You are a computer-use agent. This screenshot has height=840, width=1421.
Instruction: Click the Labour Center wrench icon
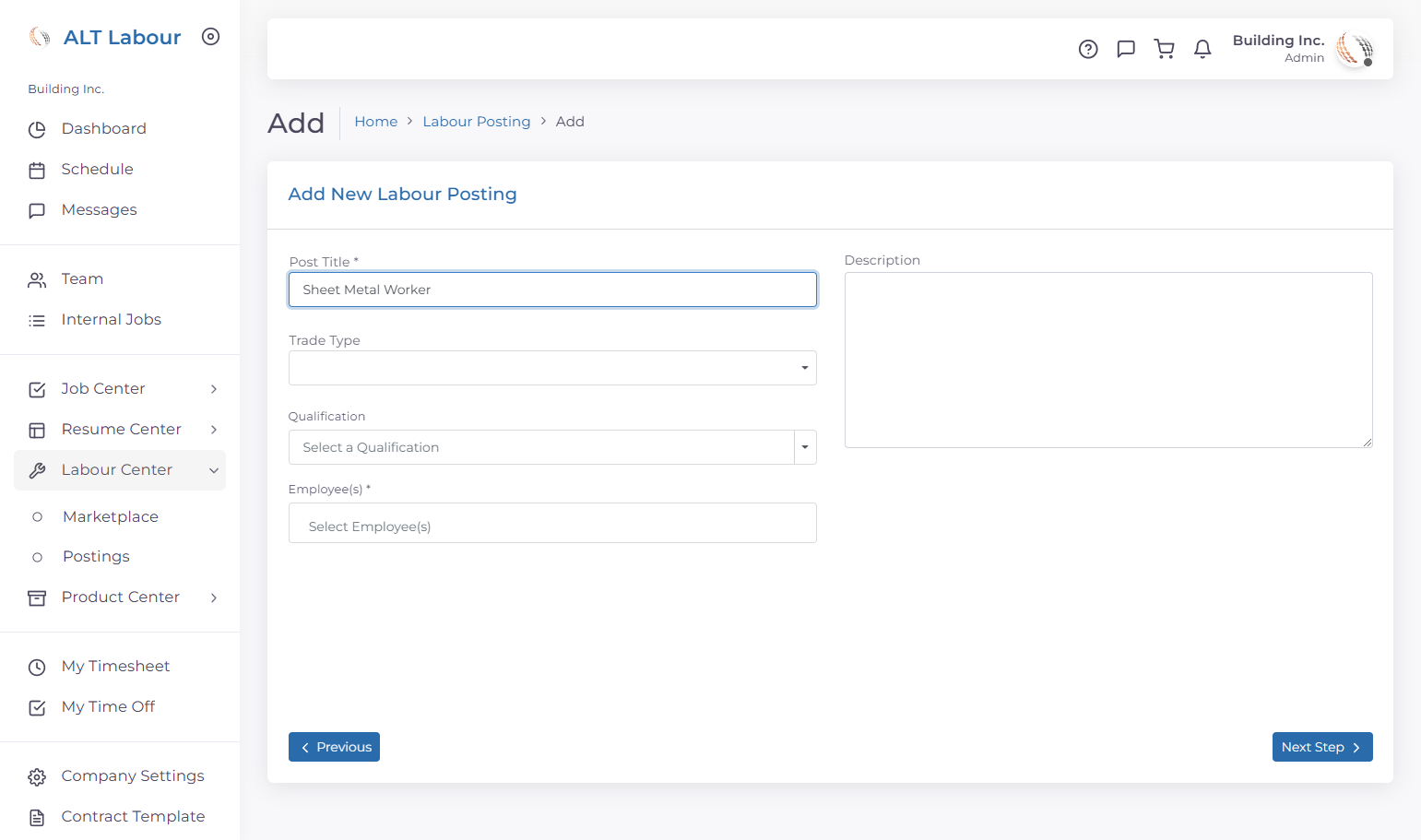[x=37, y=471]
